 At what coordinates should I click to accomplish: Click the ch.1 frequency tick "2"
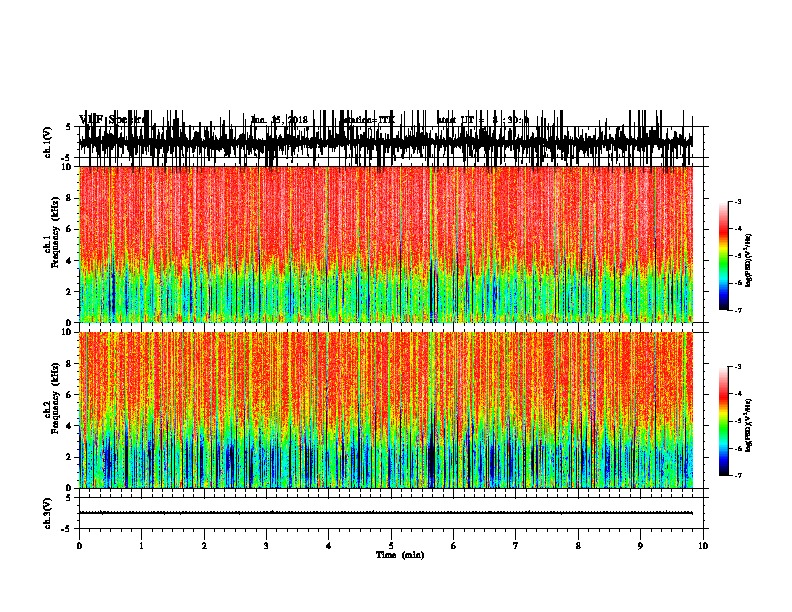(69, 292)
